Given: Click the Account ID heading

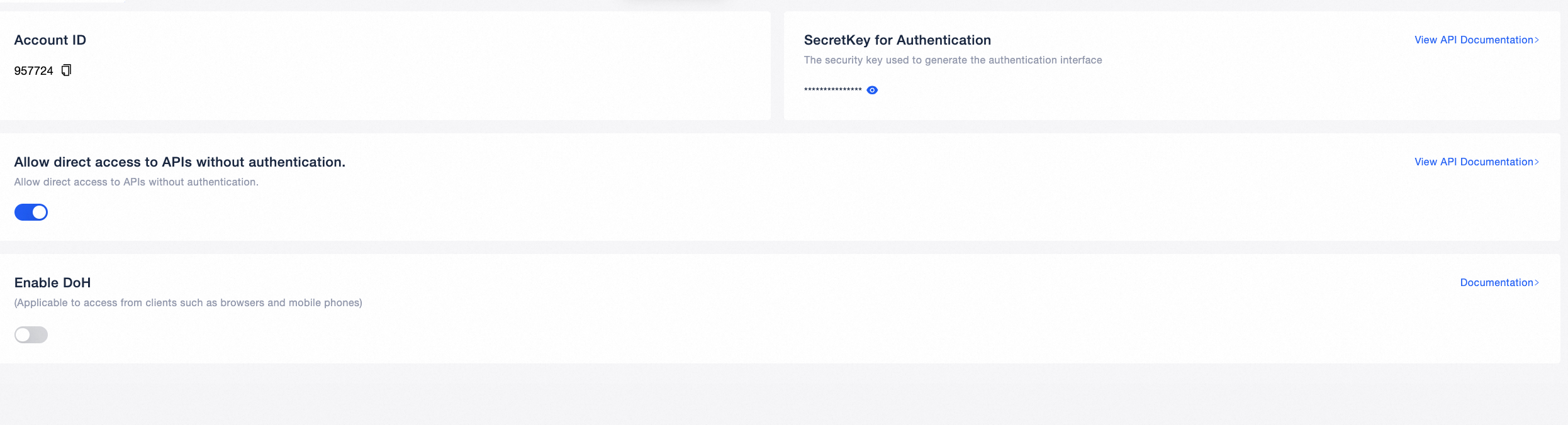Looking at the screenshot, I should coord(50,40).
